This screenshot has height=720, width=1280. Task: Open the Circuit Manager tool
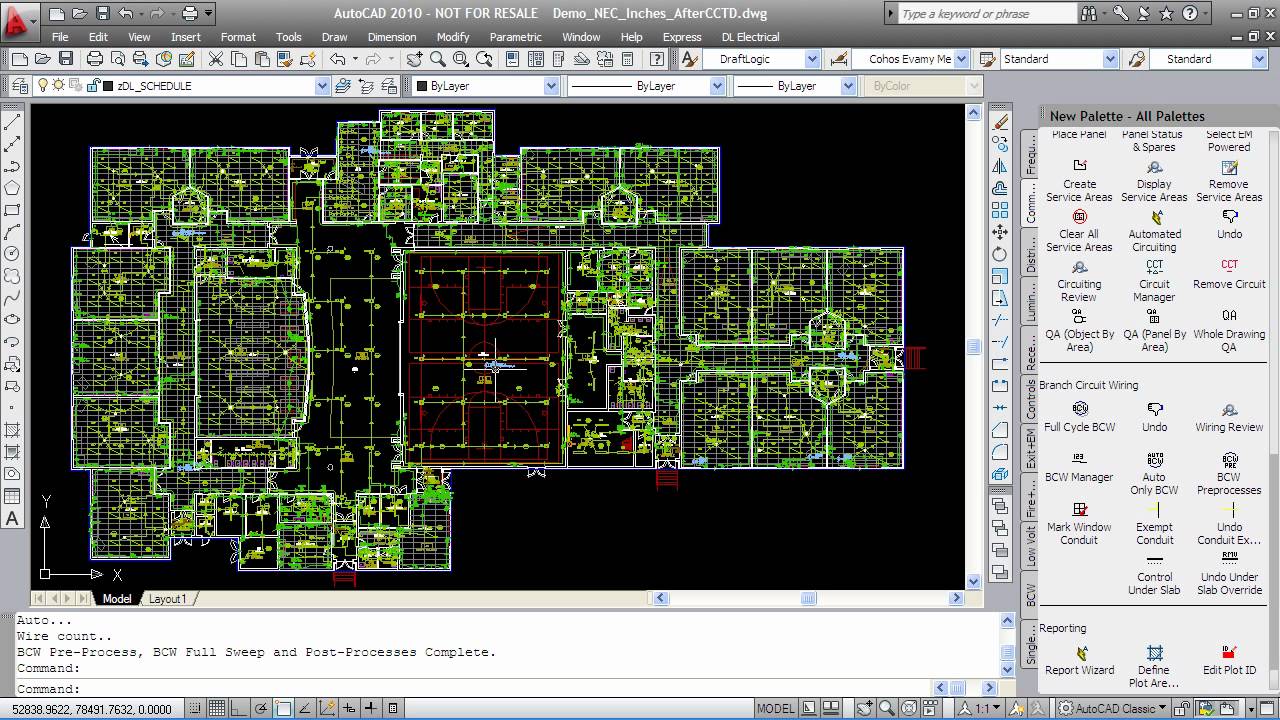coord(1154,266)
